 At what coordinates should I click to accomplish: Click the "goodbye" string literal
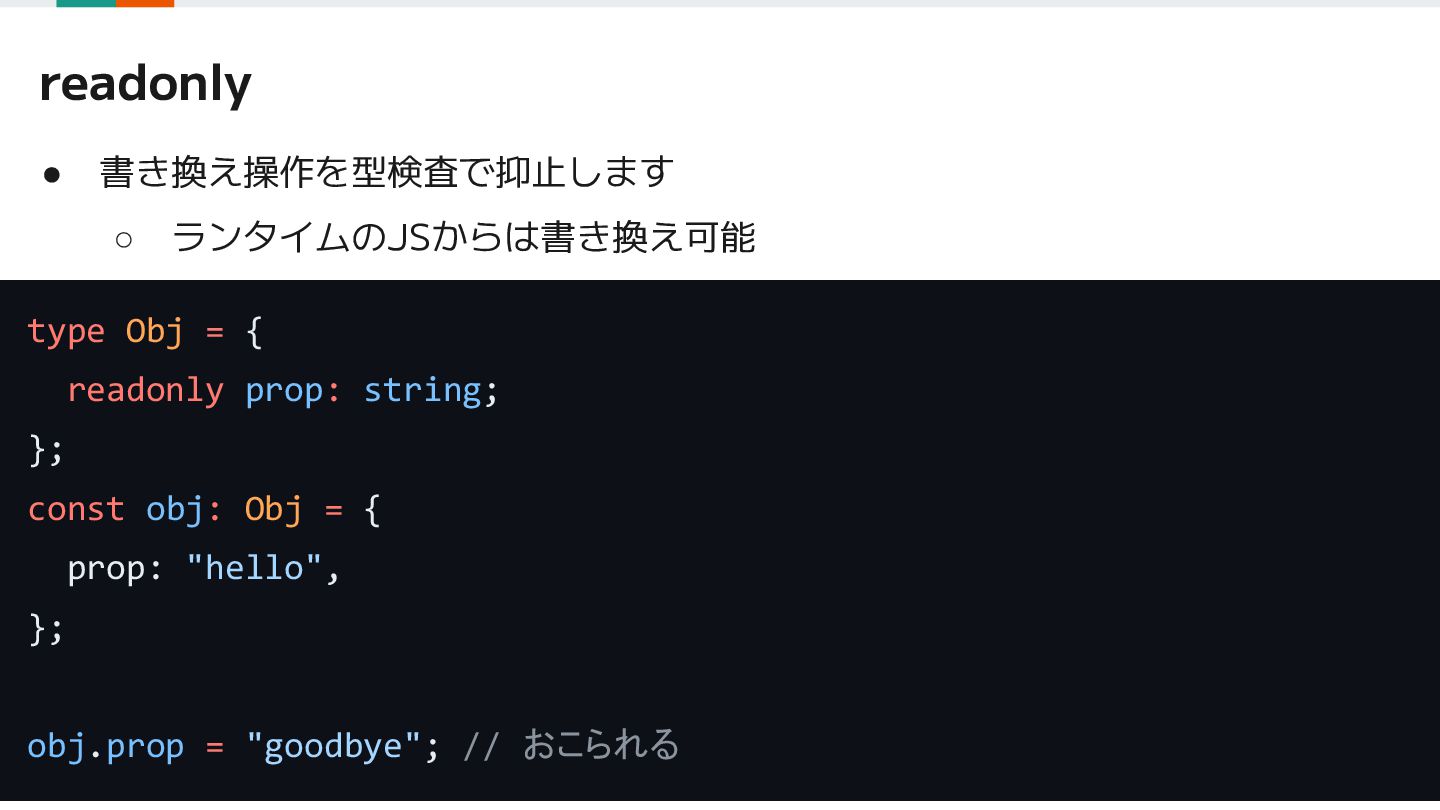click(x=333, y=747)
